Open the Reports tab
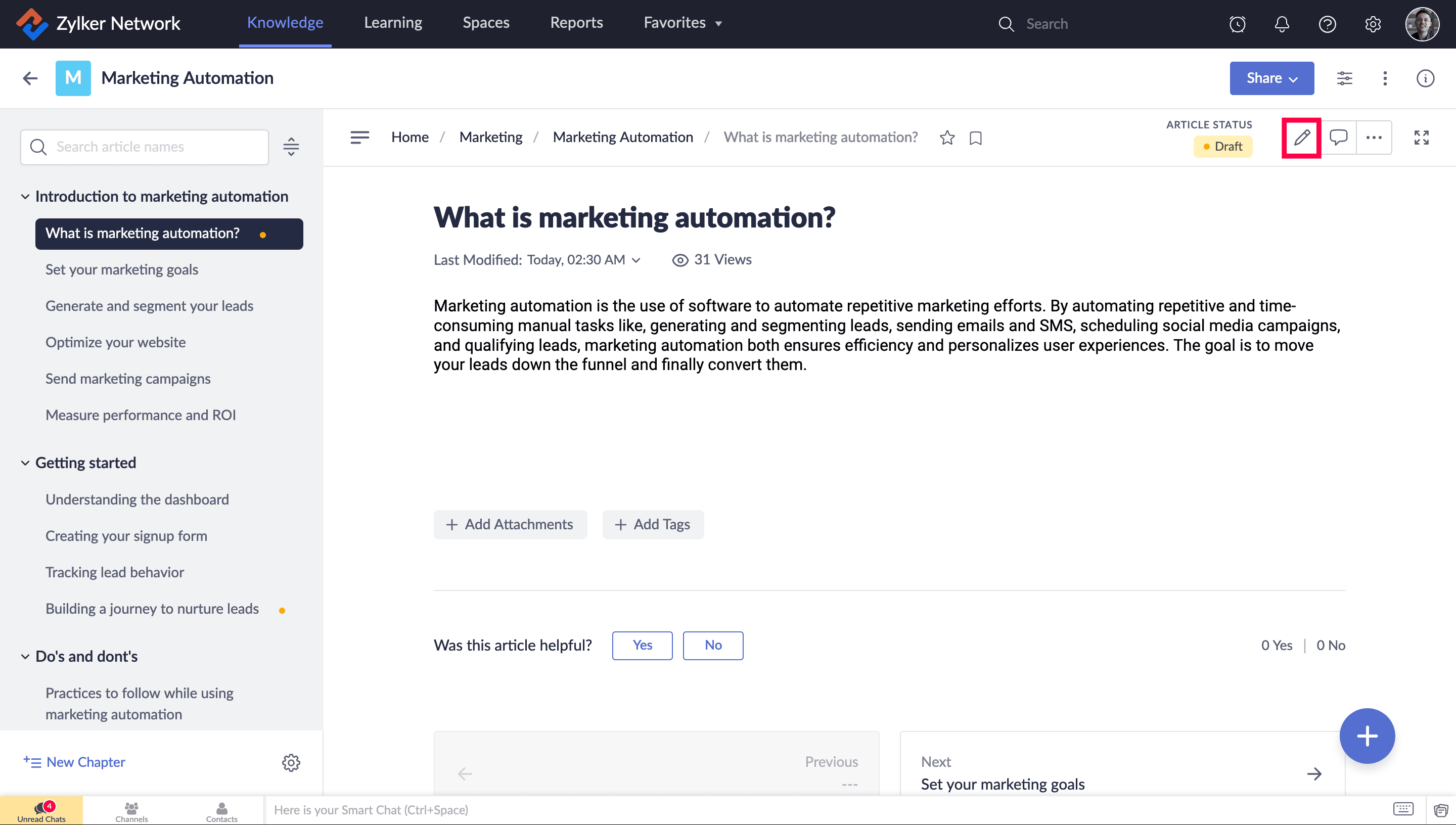This screenshot has height=825, width=1456. (576, 23)
